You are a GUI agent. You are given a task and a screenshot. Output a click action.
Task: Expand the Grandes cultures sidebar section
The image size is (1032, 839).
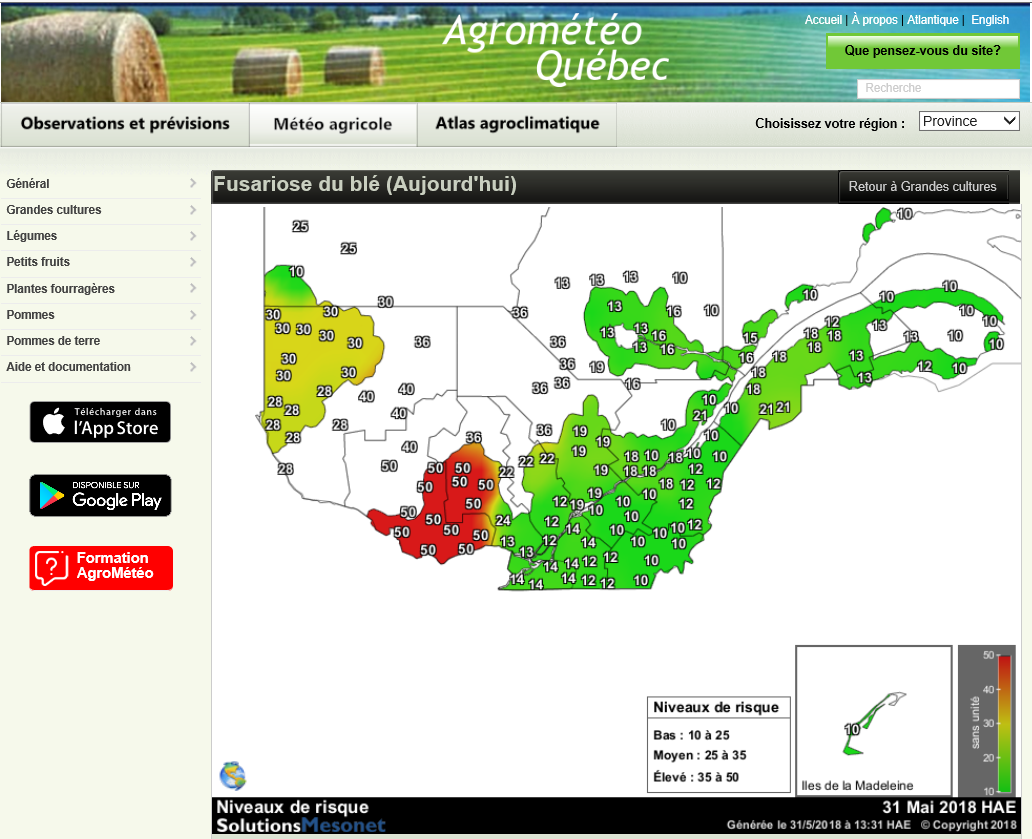pyautogui.click(x=100, y=210)
